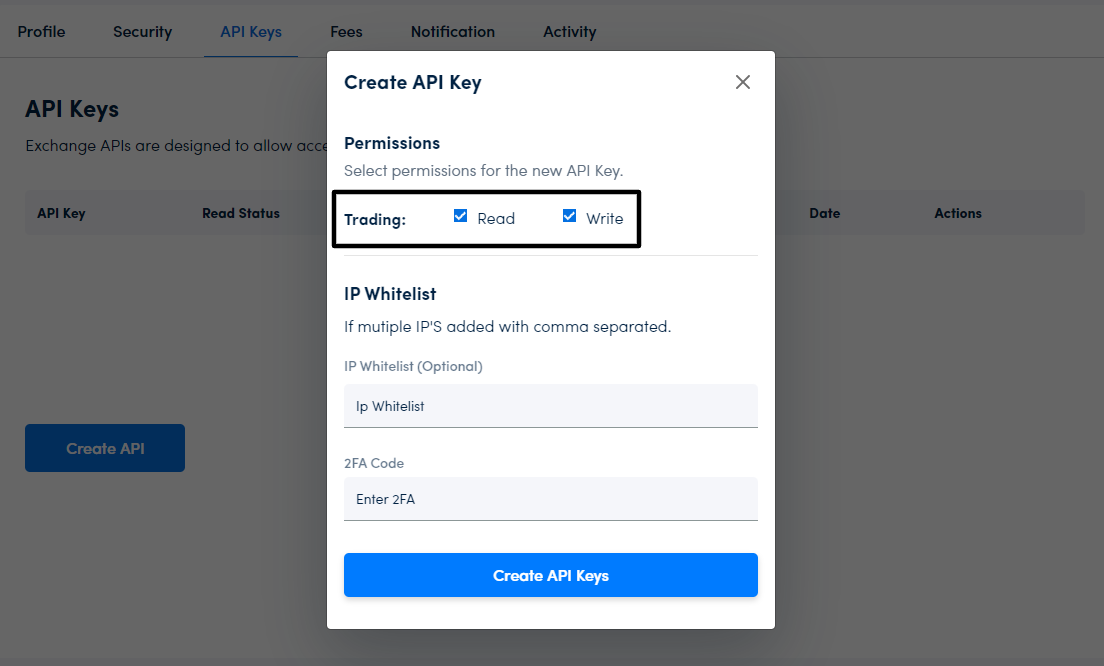
Task: Click the API Key column header
Action: point(61,213)
